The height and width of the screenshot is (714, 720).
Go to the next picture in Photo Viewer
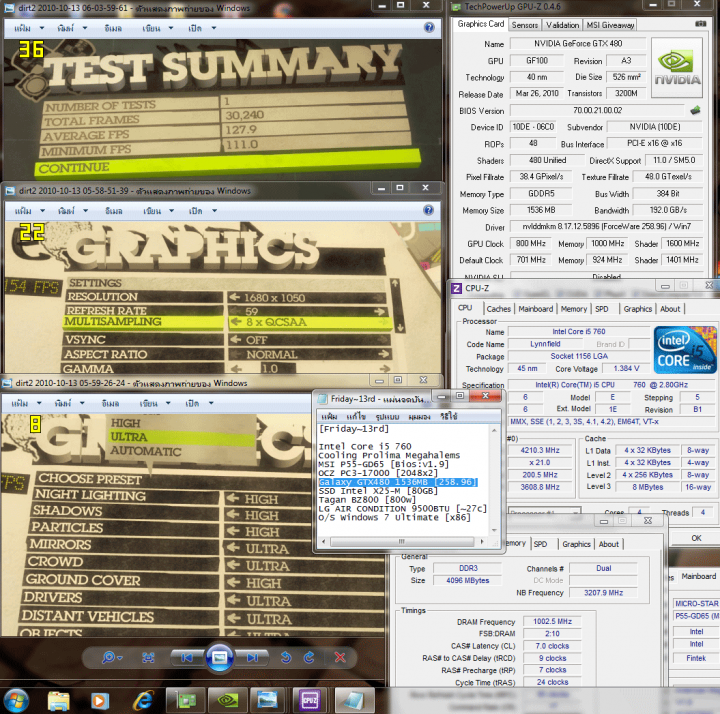[x=252, y=658]
